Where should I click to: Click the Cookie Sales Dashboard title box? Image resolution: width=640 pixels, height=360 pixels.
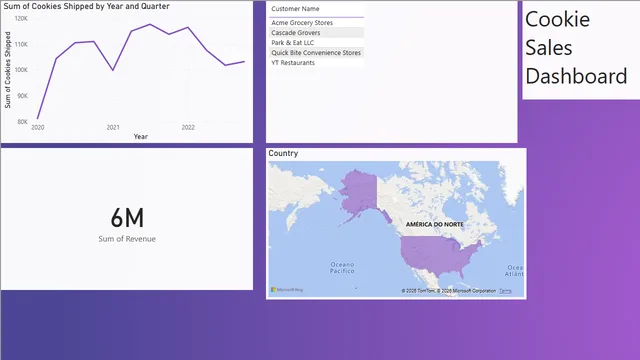(x=581, y=49)
